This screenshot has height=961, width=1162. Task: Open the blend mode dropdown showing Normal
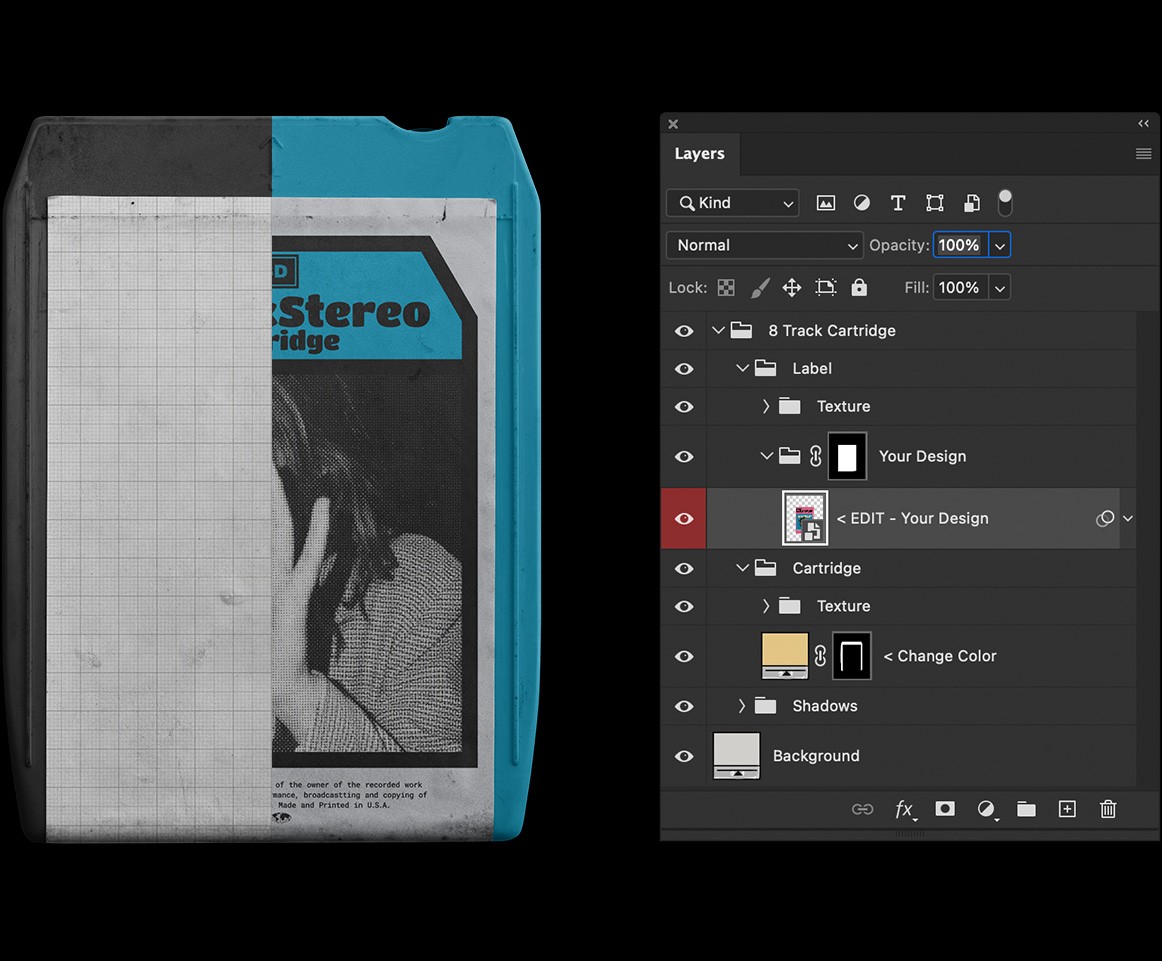[764, 245]
